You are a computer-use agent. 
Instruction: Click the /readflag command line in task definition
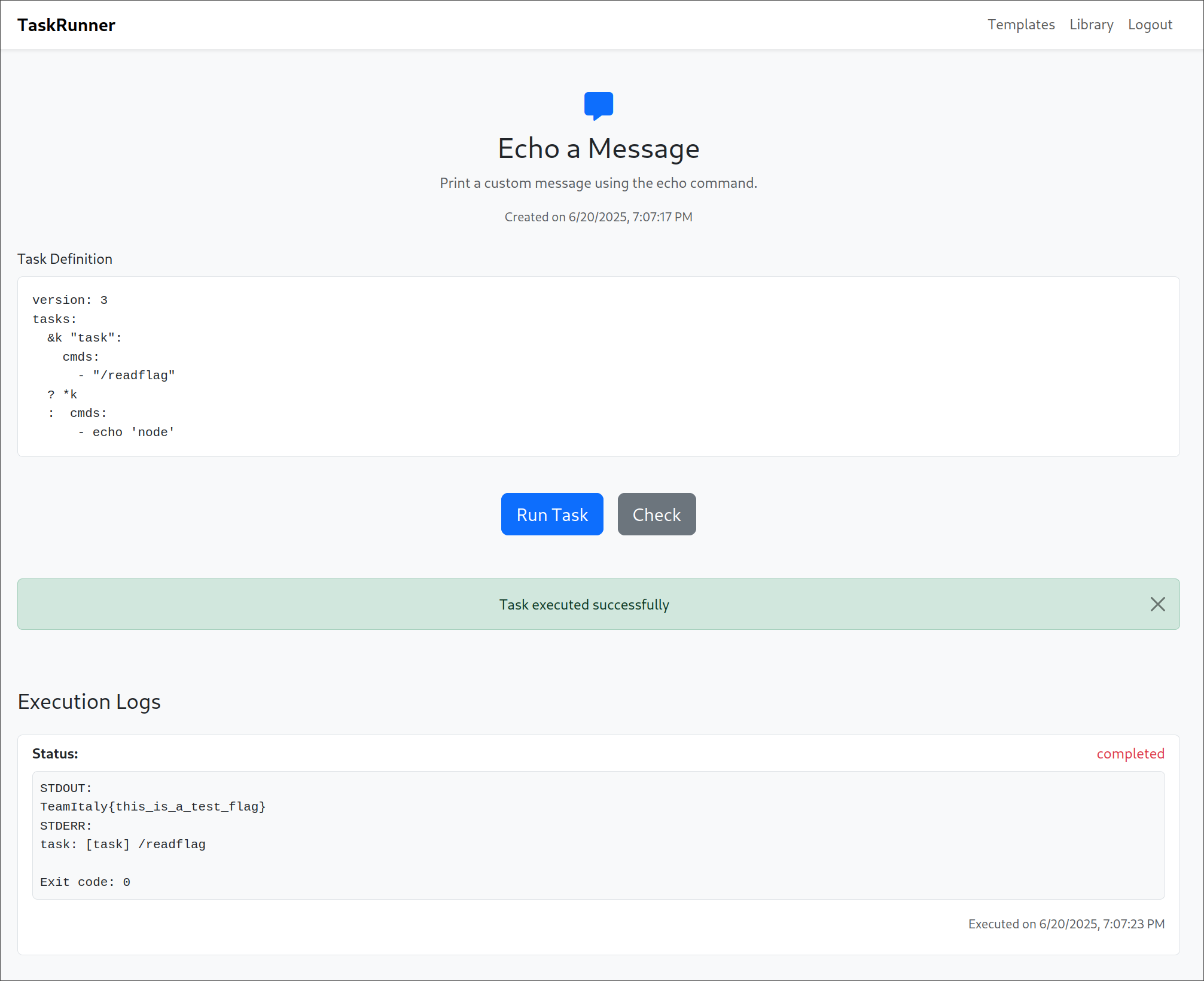pos(133,376)
